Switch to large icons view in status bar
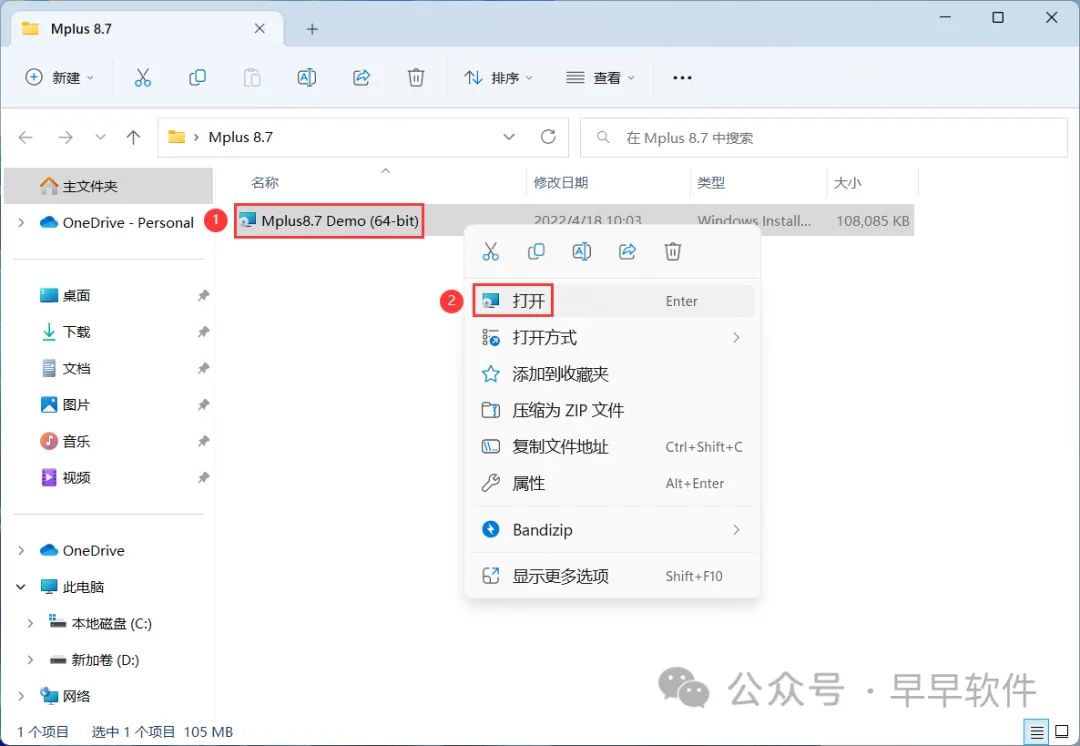Screen dimensions: 1080x746 pyautogui.click(x=1062, y=732)
